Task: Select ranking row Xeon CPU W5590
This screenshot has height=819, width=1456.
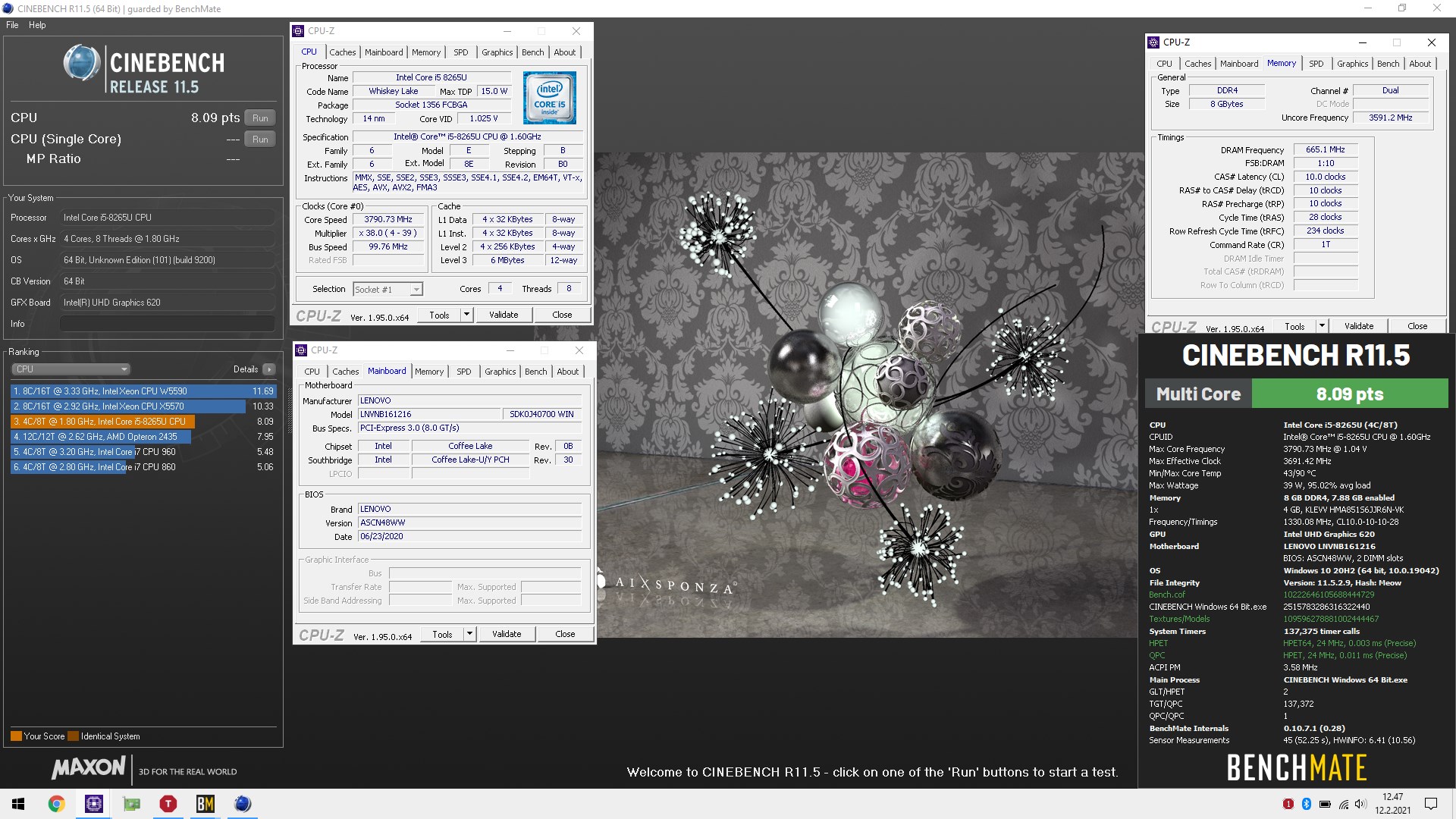Action: 143,391
